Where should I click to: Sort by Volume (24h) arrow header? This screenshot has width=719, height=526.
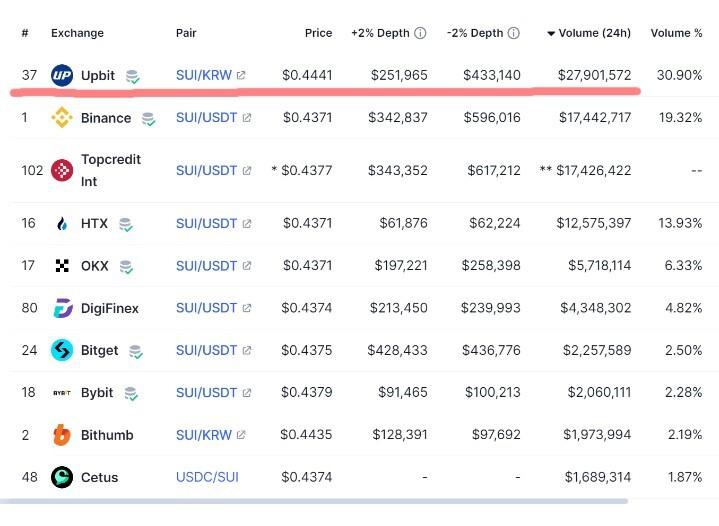[589, 33]
